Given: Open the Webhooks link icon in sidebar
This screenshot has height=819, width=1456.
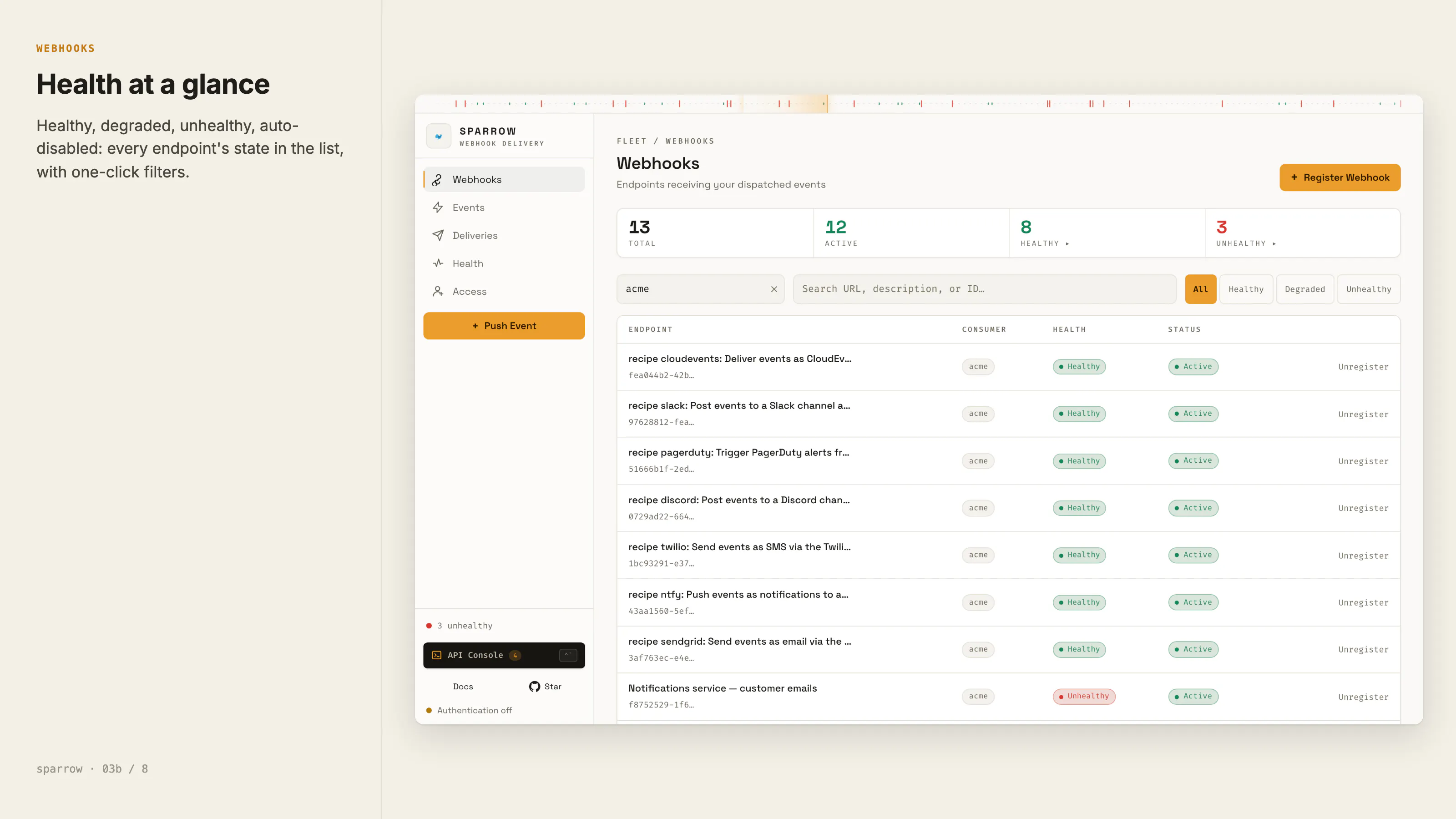Looking at the screenshot, I should click(437, 180).
